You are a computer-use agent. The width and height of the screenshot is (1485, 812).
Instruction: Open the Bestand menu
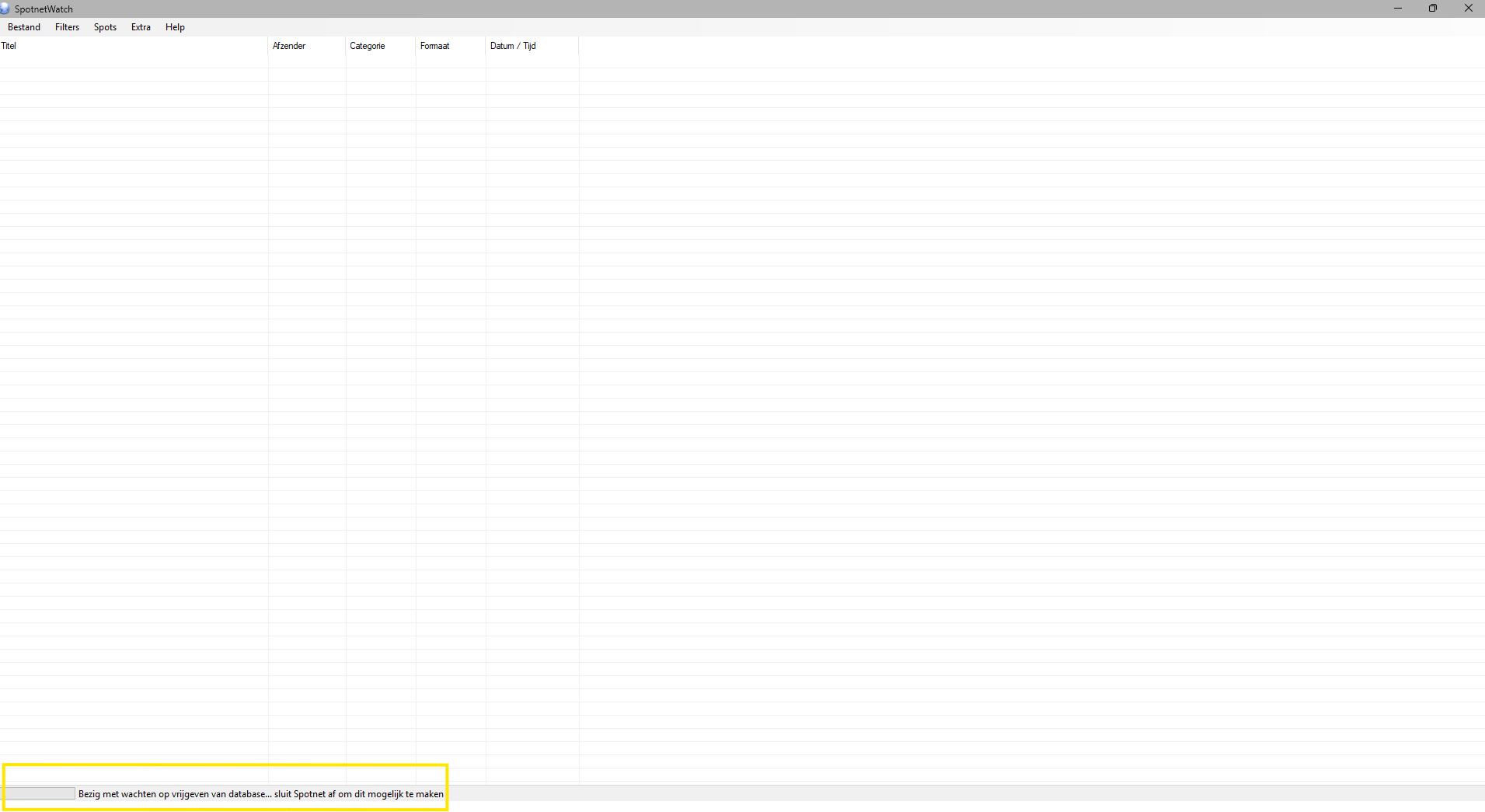coord(23,27)
